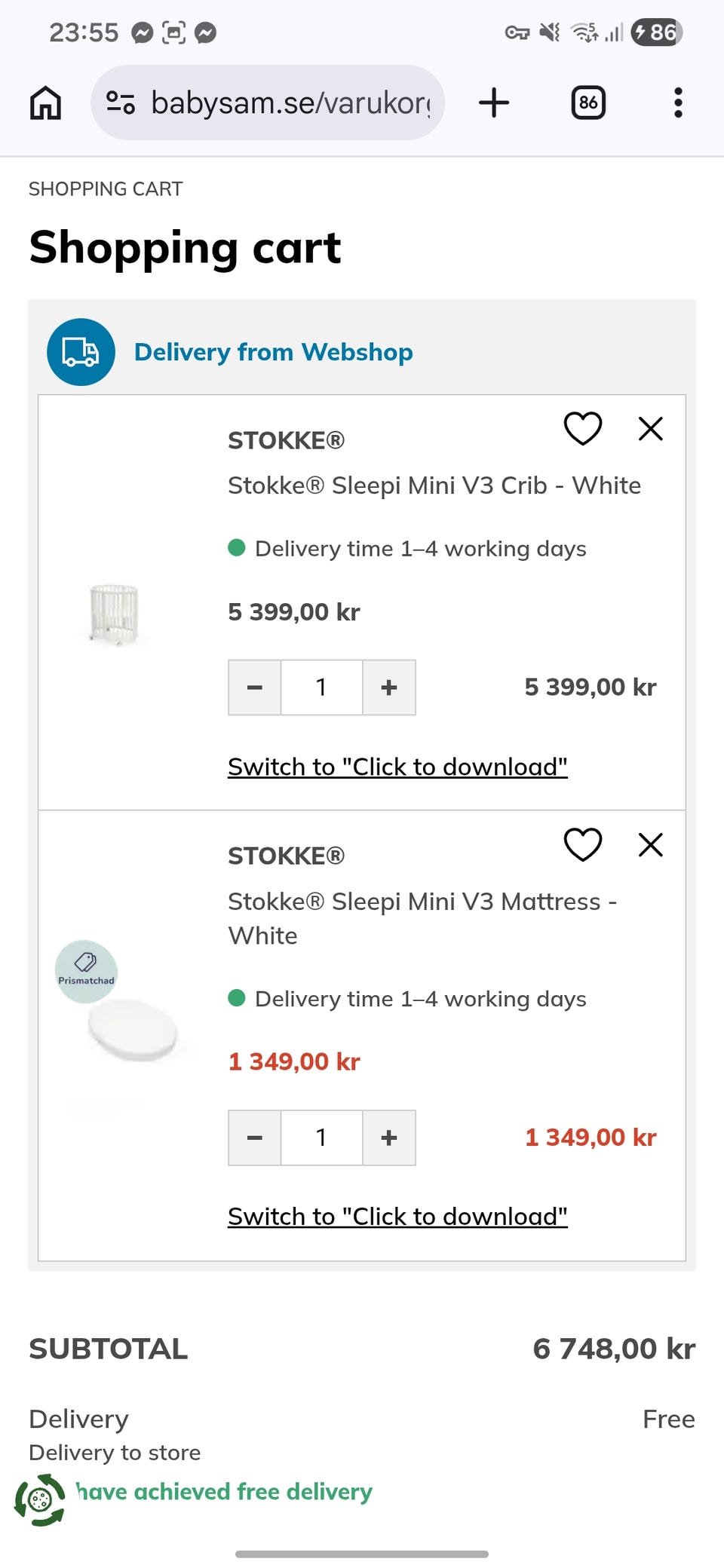
Task: Remove Sleepi Mini Mattress from cart
Action: [x=650, y=844]
